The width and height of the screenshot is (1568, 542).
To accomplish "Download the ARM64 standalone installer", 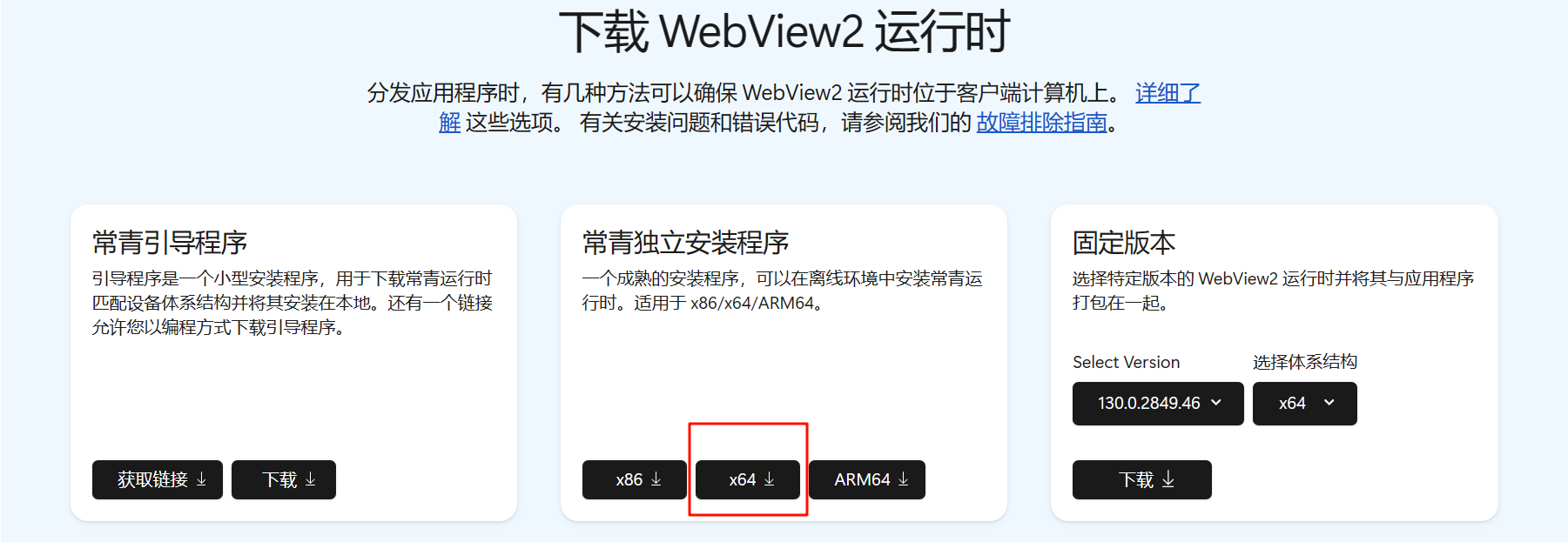I will (x=867, y=479).
